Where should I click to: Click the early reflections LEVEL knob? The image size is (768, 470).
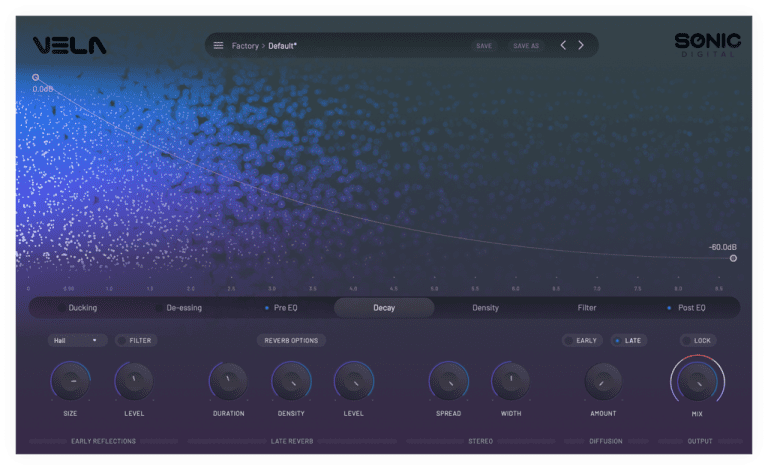(x=134, y=381)
